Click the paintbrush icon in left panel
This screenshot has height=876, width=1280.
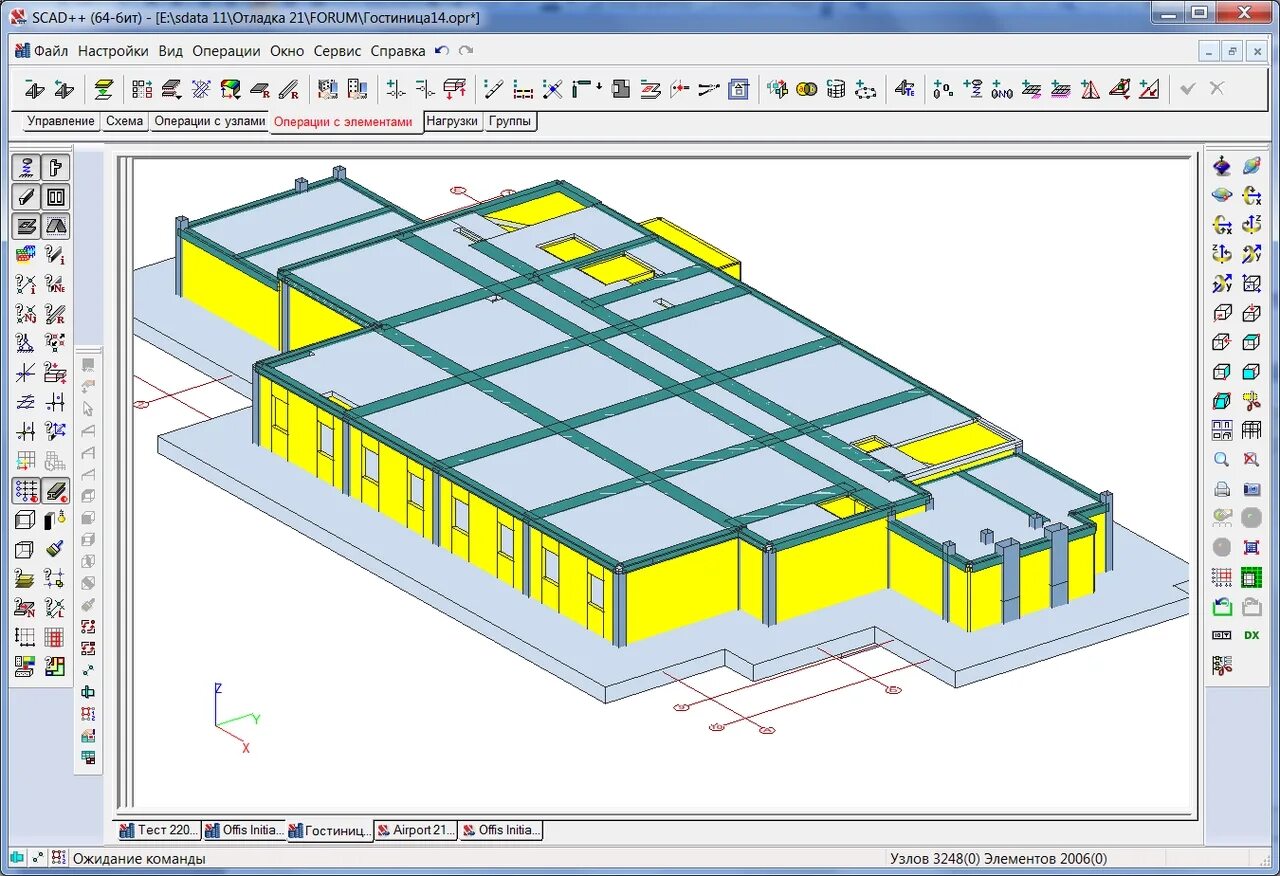(56, 549)
